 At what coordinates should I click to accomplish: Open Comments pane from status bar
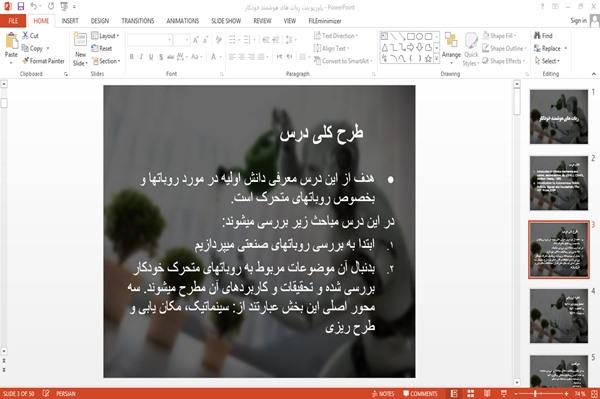pyautogui.click(x=420, y=394)
